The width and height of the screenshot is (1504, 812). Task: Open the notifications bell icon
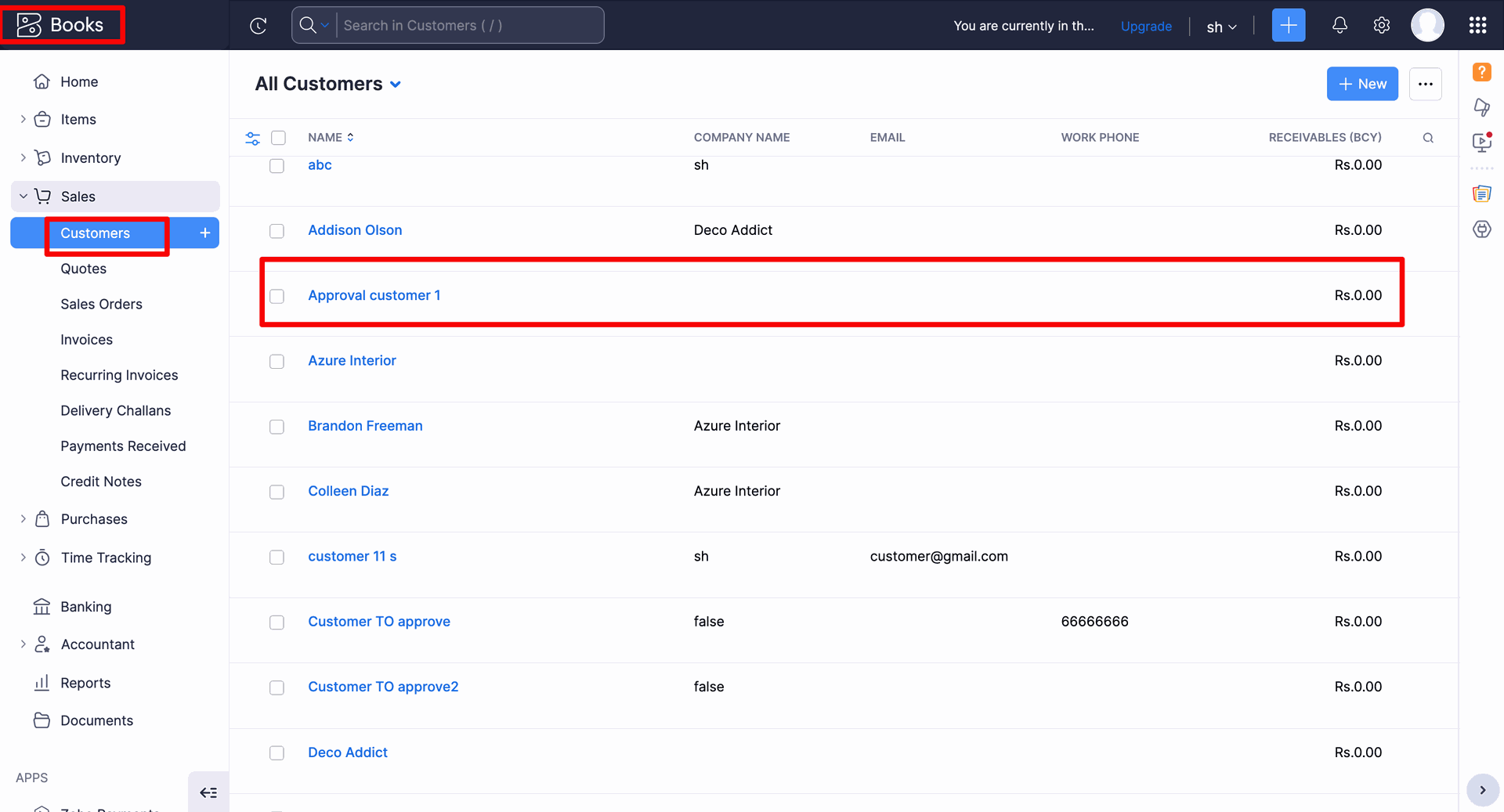[1339, 25]
